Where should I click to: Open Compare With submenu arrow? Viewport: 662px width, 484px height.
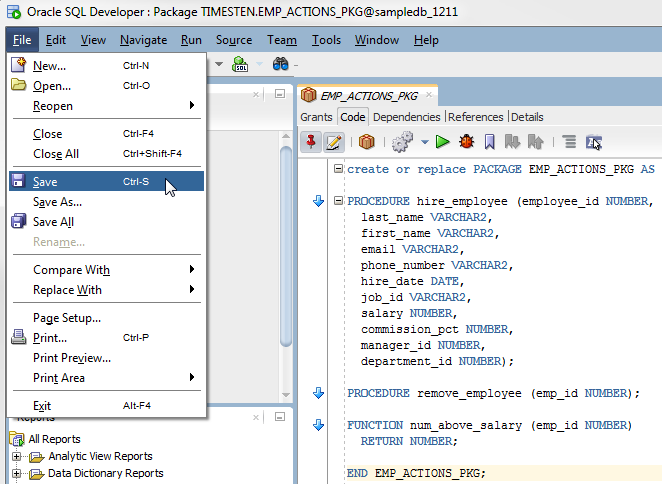coord(192,269)
